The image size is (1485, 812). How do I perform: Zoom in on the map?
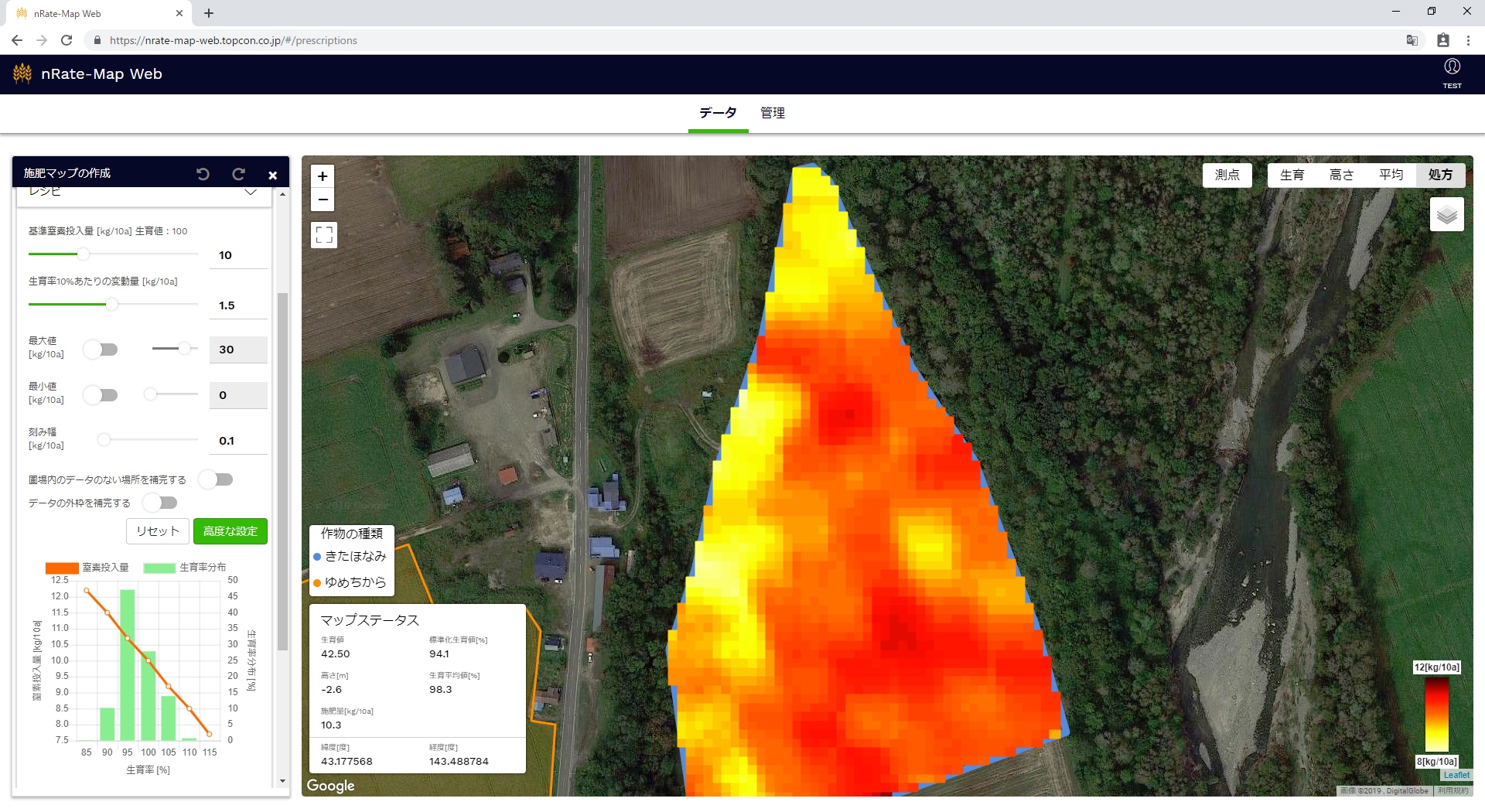[323, 176]
